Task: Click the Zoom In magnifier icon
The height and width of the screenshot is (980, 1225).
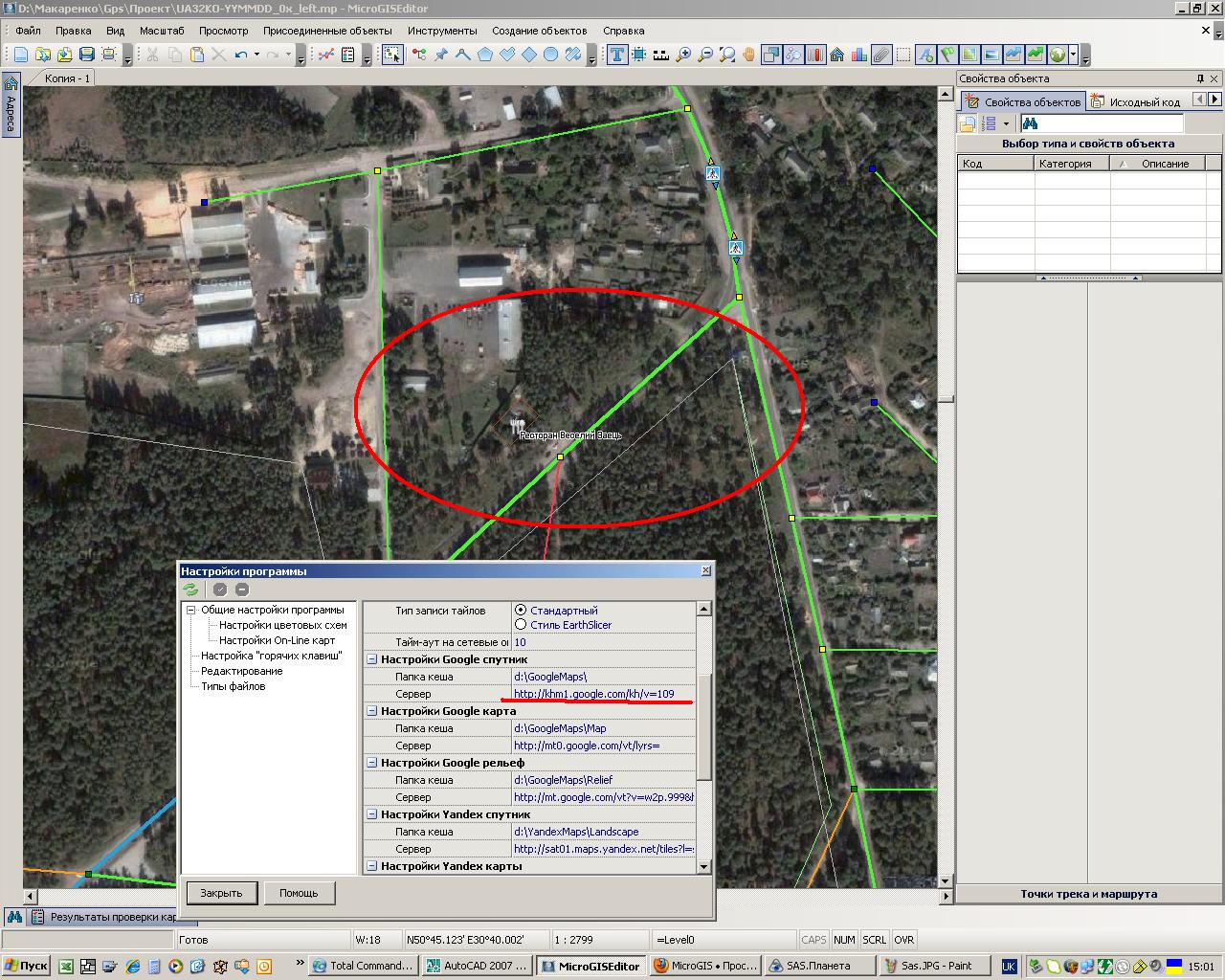Action: click(x=683, y=55)
